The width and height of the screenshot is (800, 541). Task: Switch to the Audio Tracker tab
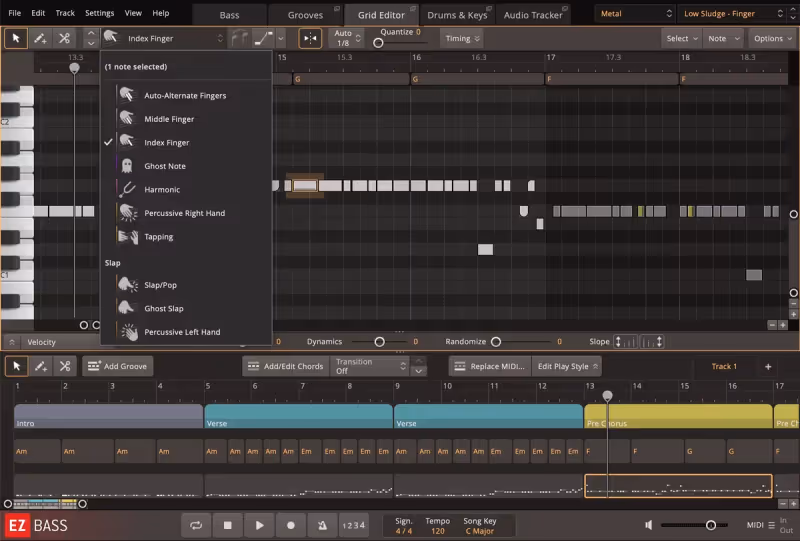(533, 15)
